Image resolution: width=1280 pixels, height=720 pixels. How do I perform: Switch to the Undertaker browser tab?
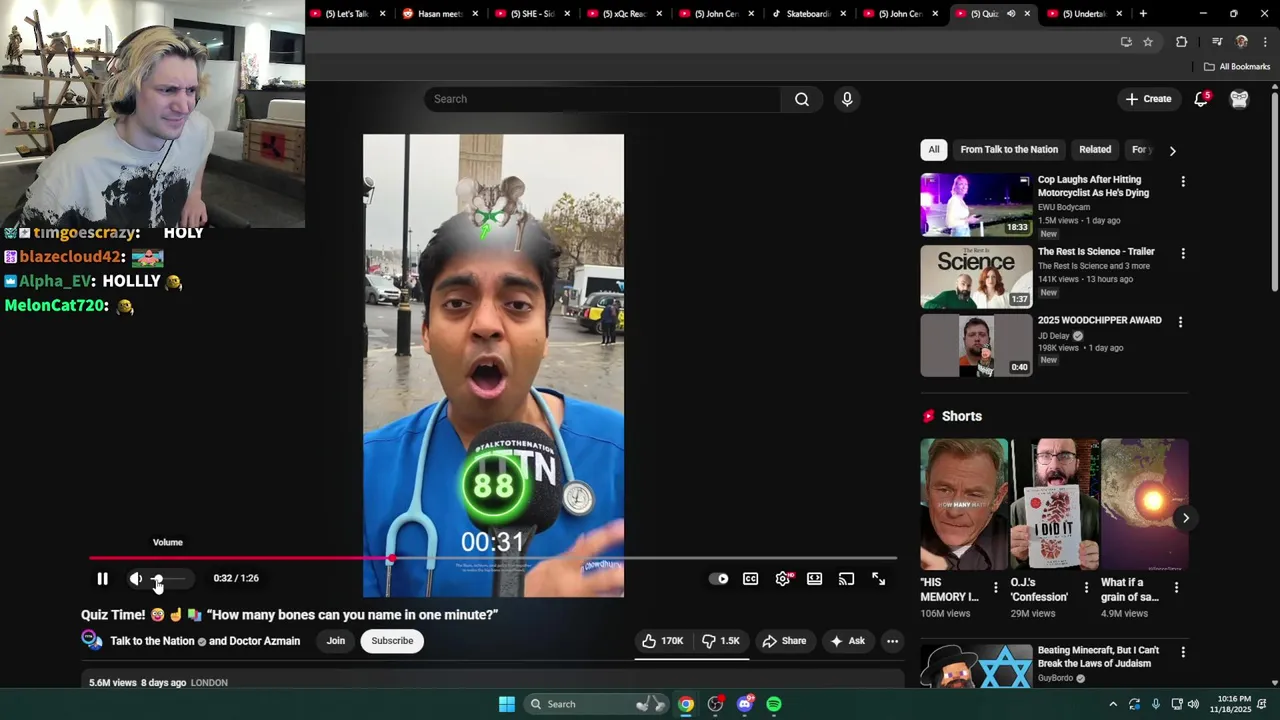click(x=1084, y=14)
